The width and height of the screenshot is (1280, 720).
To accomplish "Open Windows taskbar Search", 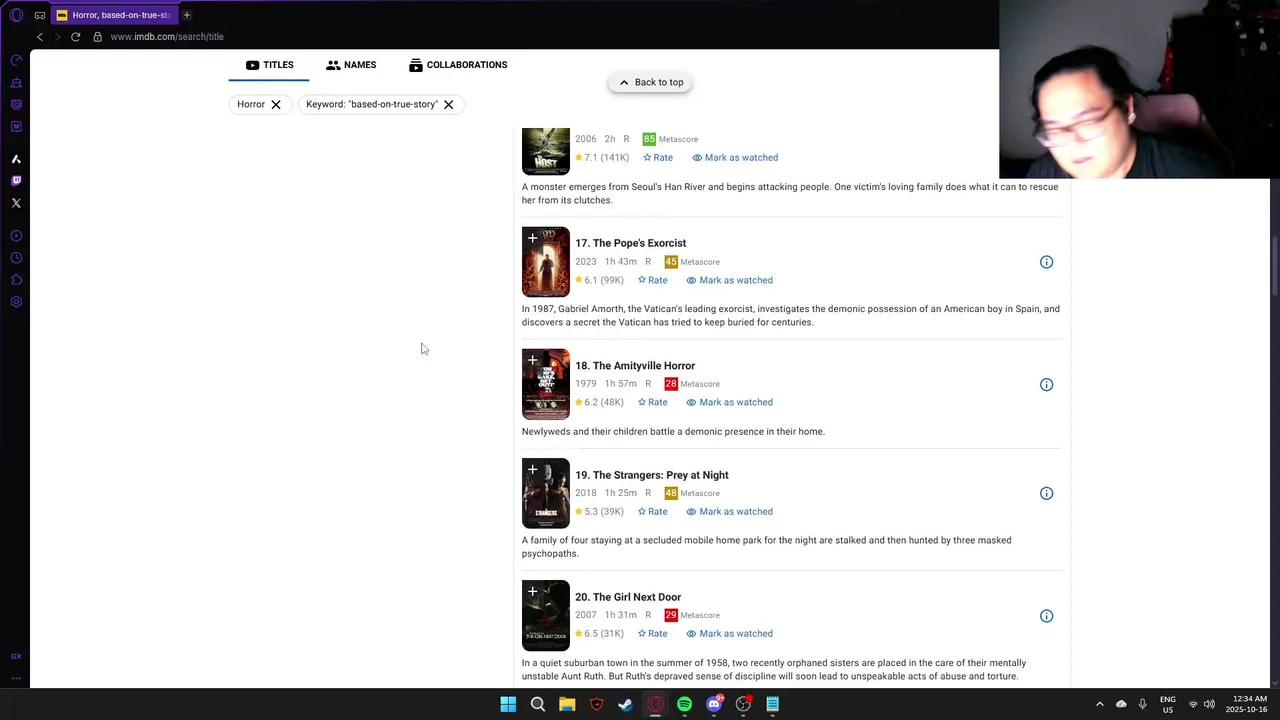I will point(537,704).
